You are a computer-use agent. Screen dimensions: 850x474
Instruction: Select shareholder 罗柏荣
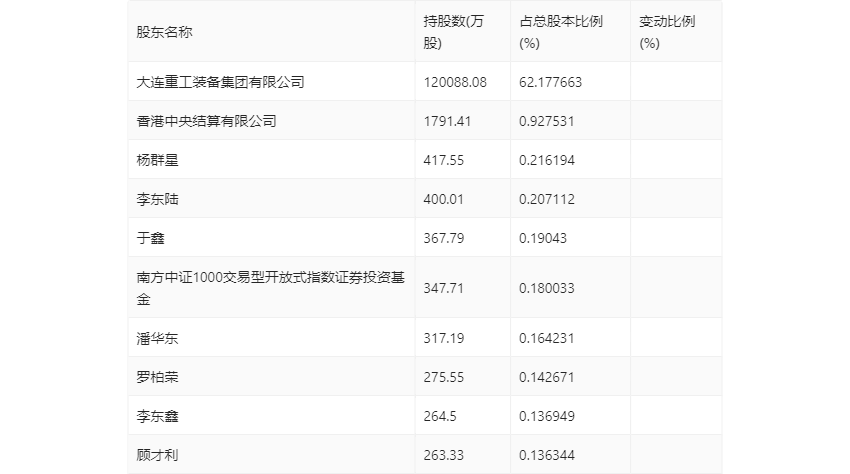point(157,377)
